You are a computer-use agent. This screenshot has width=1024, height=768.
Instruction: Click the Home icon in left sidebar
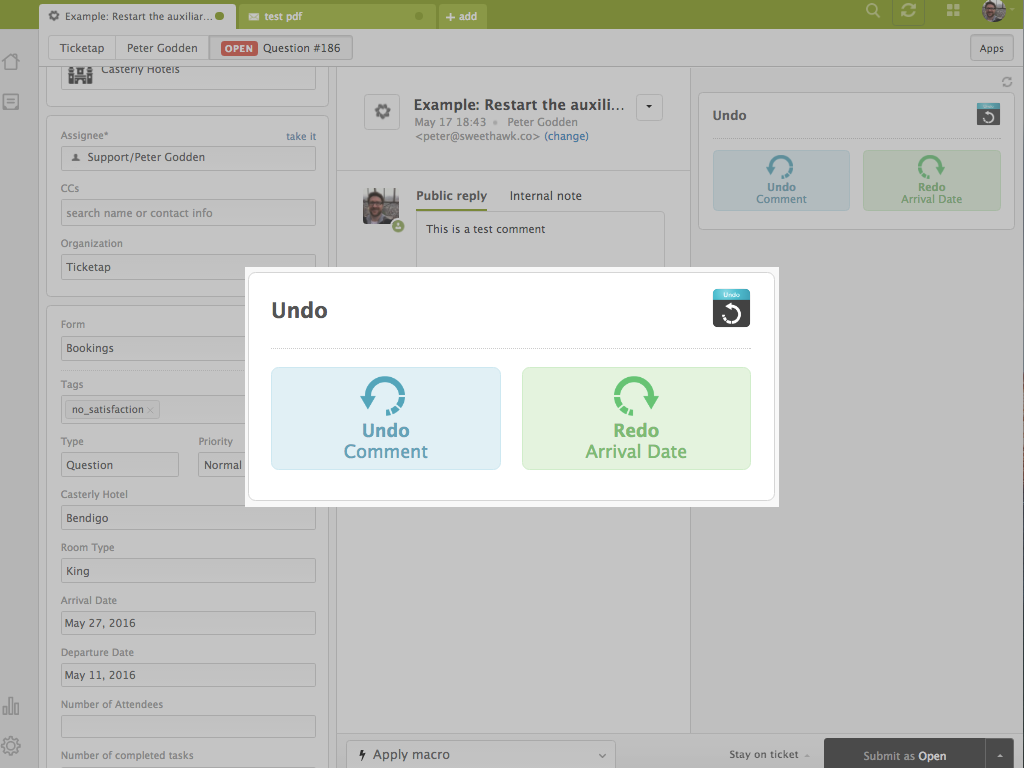pos(11,62)
